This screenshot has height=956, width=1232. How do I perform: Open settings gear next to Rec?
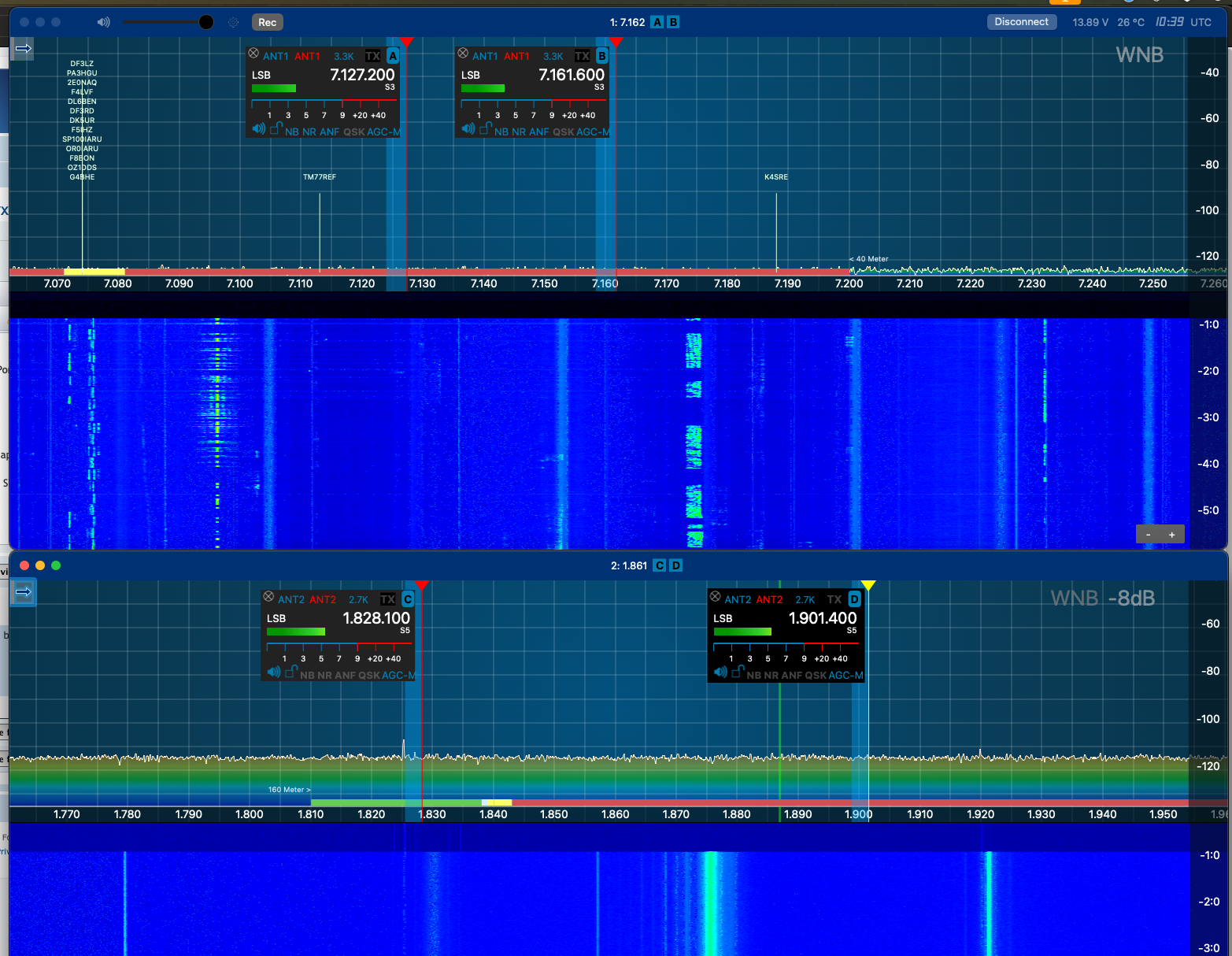[x=233, y=22]
